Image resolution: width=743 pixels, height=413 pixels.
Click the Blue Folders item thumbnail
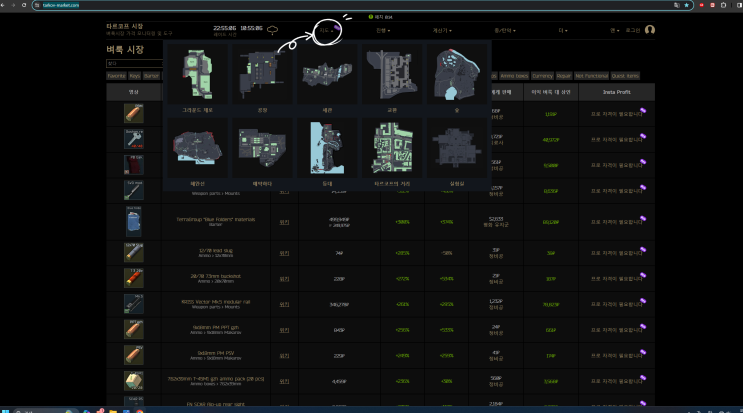(134, 221)
